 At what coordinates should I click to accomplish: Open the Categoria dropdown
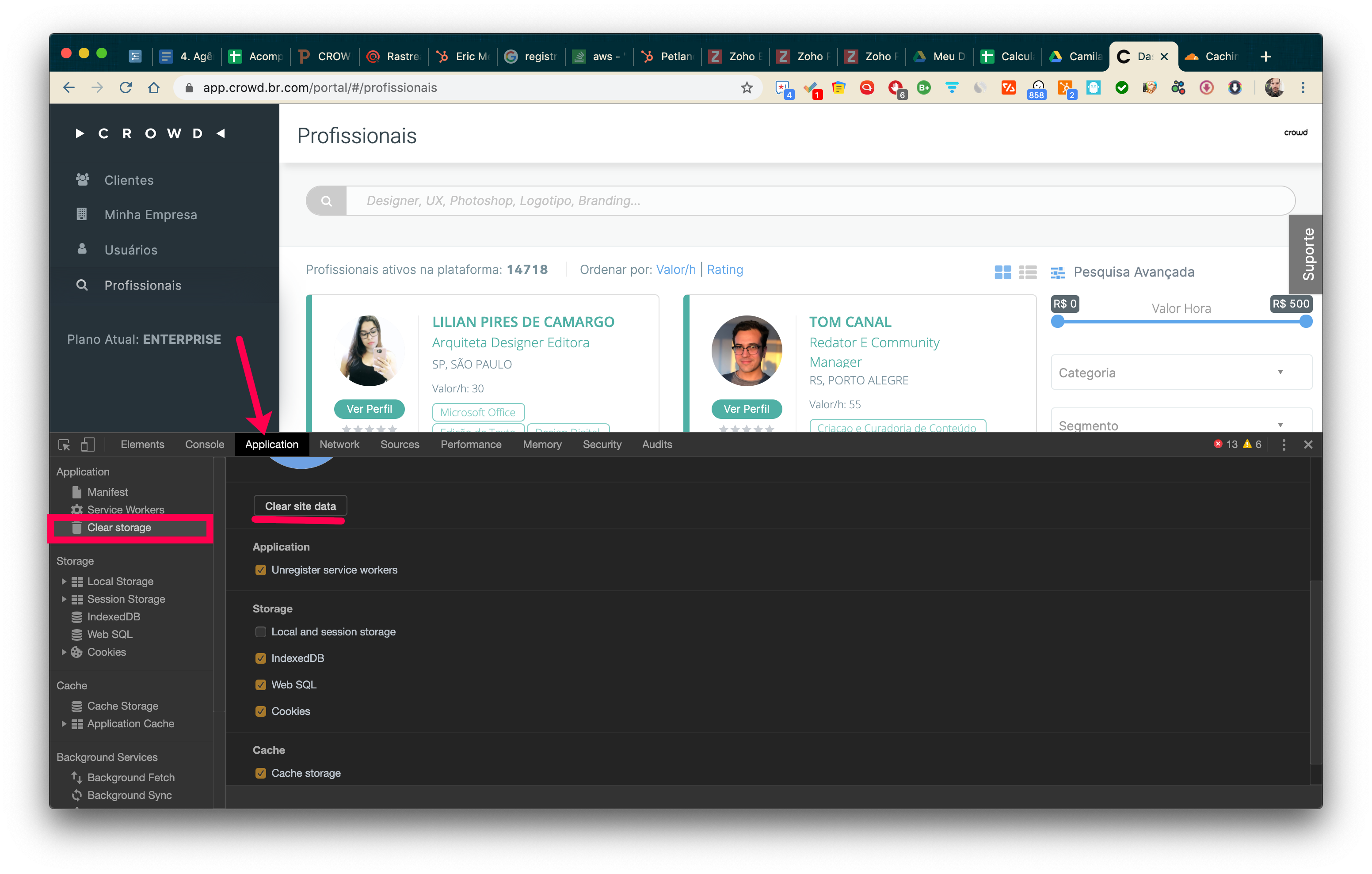(1181, 372)
